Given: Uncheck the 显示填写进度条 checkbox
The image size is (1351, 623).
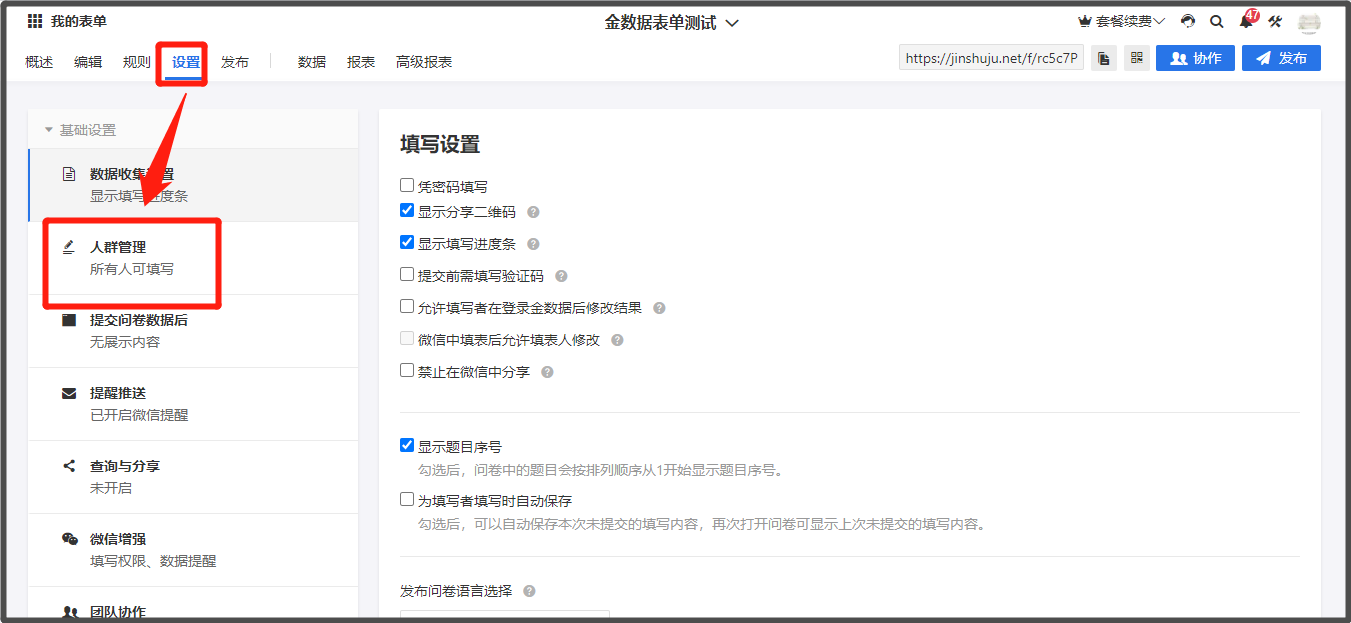Looking at the screenshot, I should [x=407, y=242].
